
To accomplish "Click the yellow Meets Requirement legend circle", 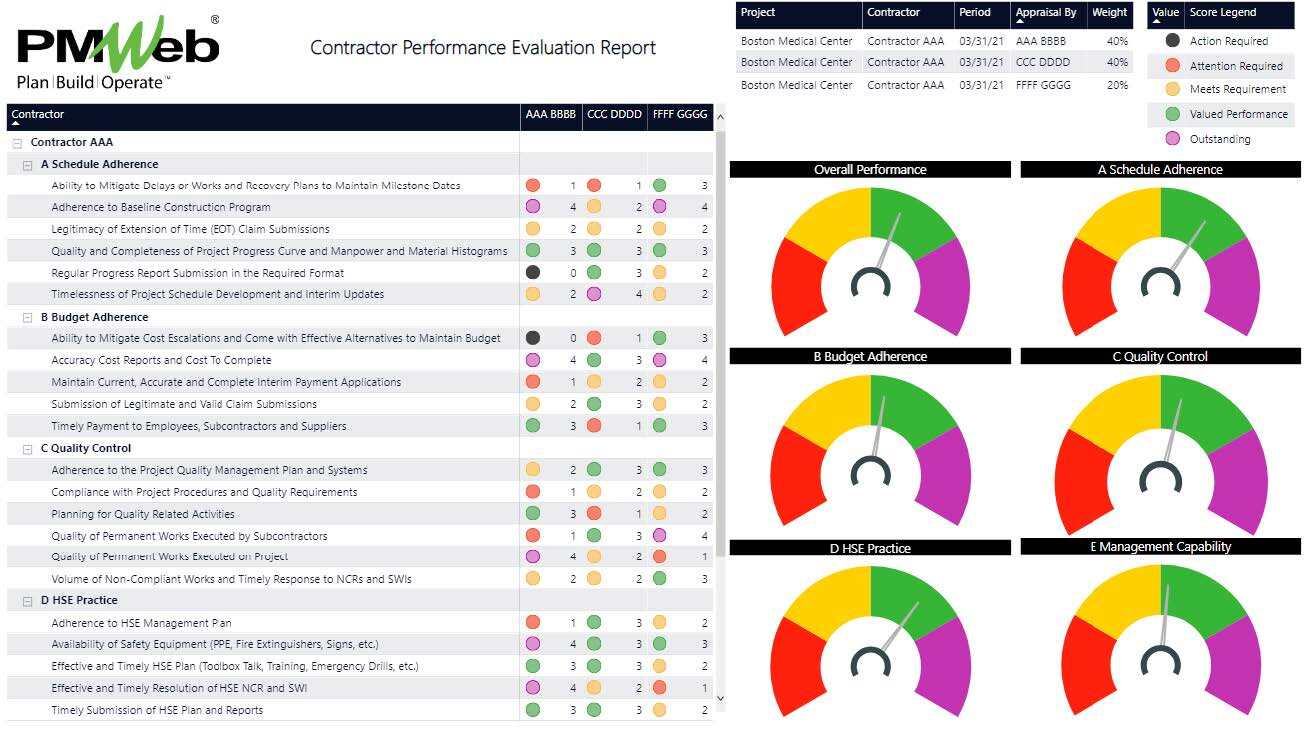I will (1172, 89).
